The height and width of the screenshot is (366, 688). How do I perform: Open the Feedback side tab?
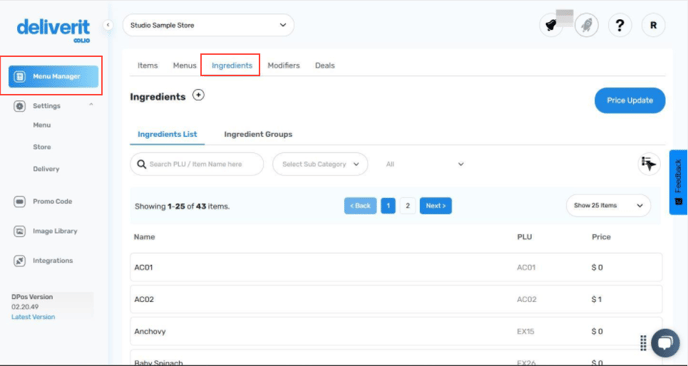point(678,182)
